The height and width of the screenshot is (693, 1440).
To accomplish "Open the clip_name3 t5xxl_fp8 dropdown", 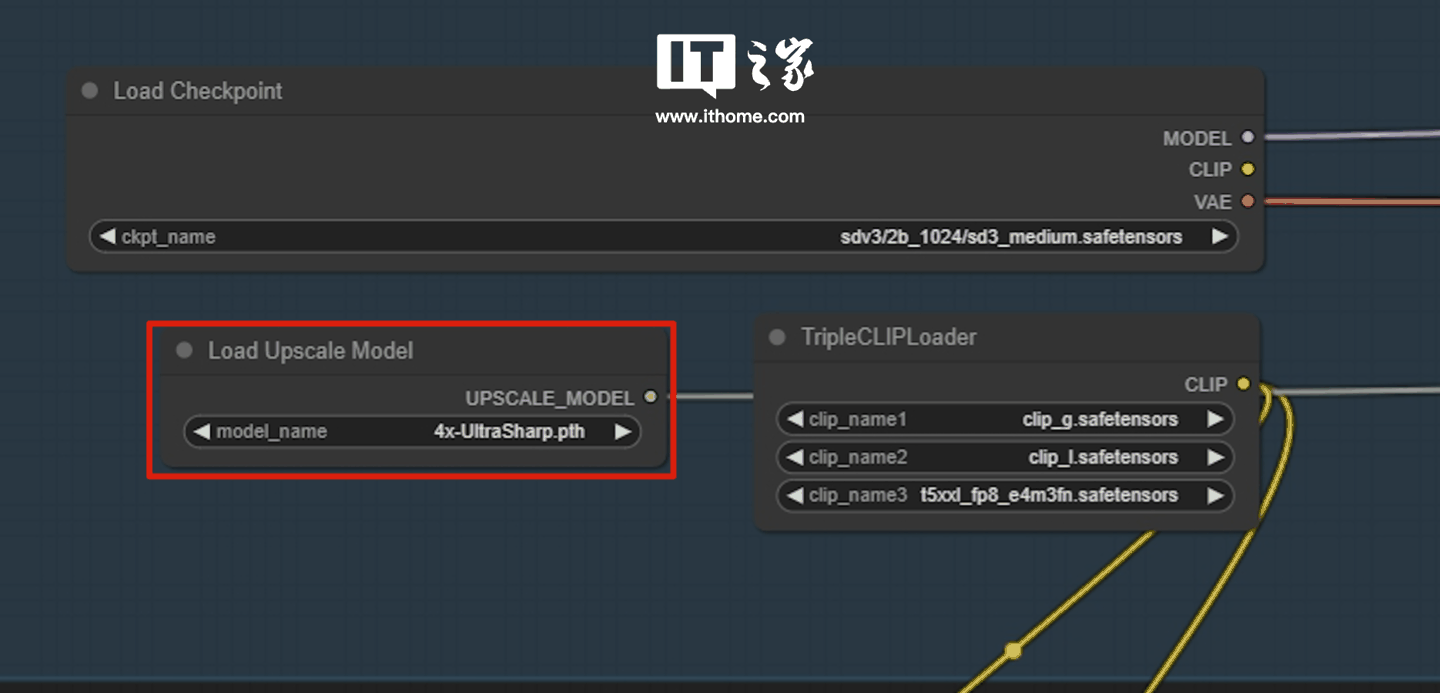I will click(x=1004, y=496).
